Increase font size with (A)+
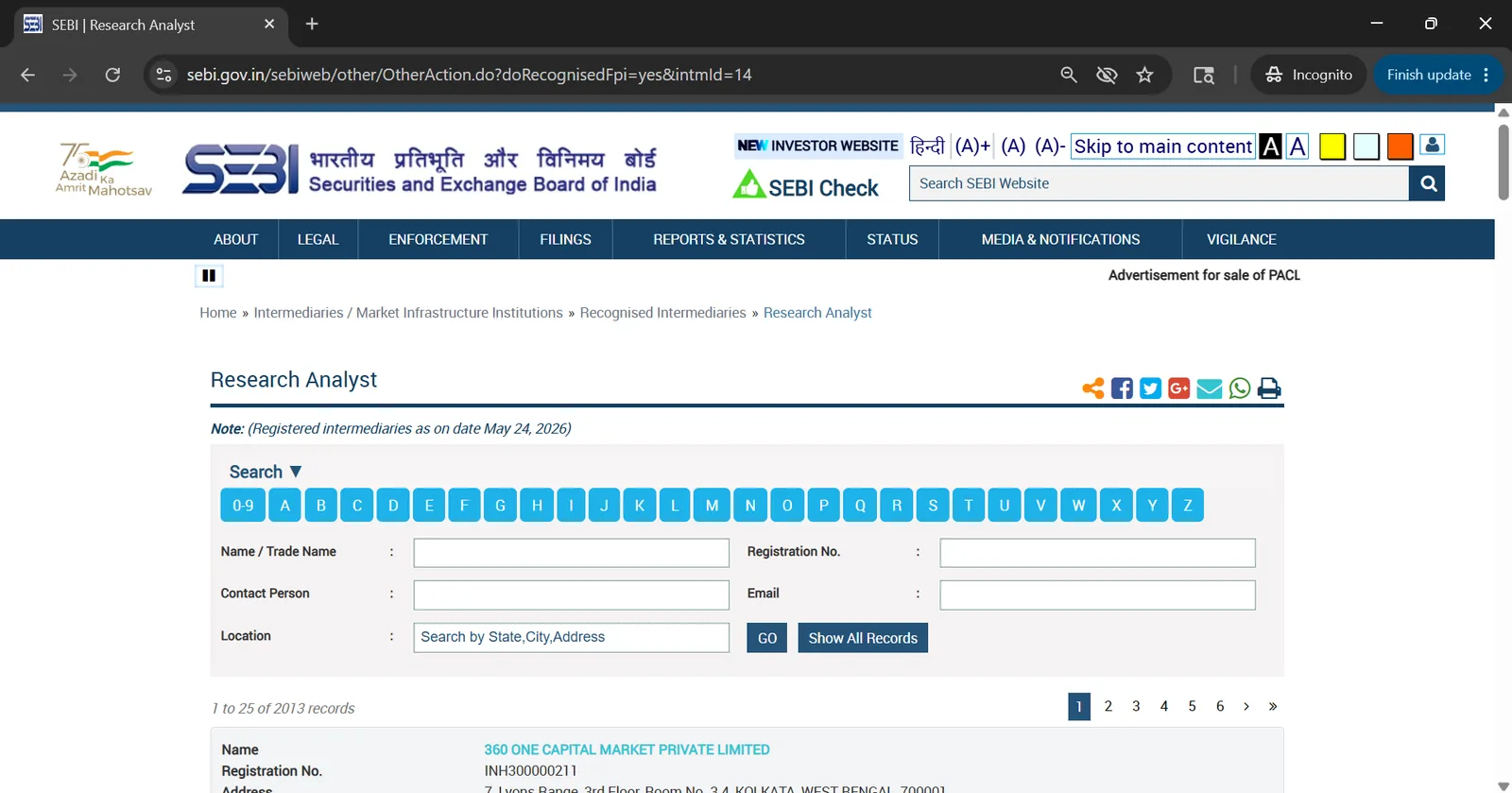The width and height of the screenshot is (1512, 793). pyautogui.click(x=972, y=146)
